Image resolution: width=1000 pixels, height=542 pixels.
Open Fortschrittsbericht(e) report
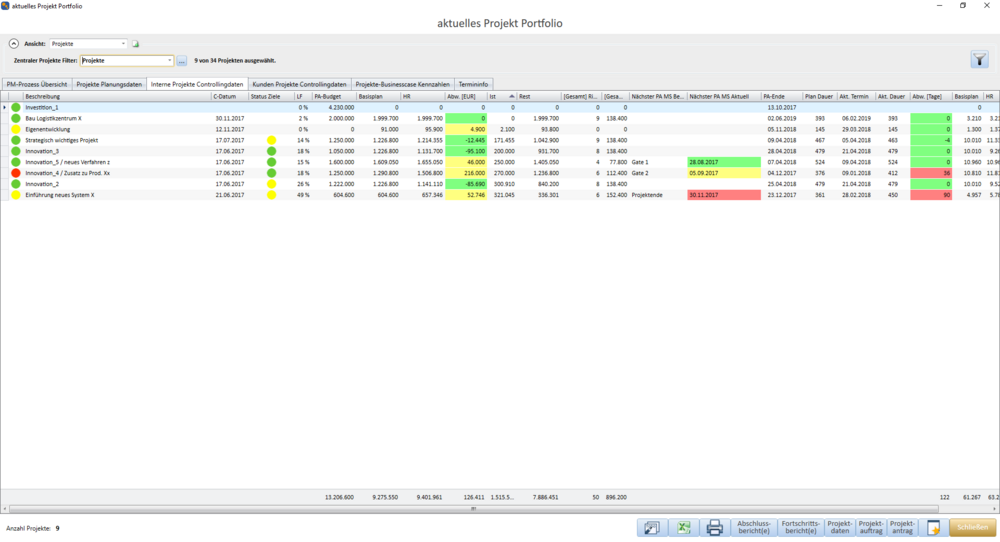tap(799, 528)
